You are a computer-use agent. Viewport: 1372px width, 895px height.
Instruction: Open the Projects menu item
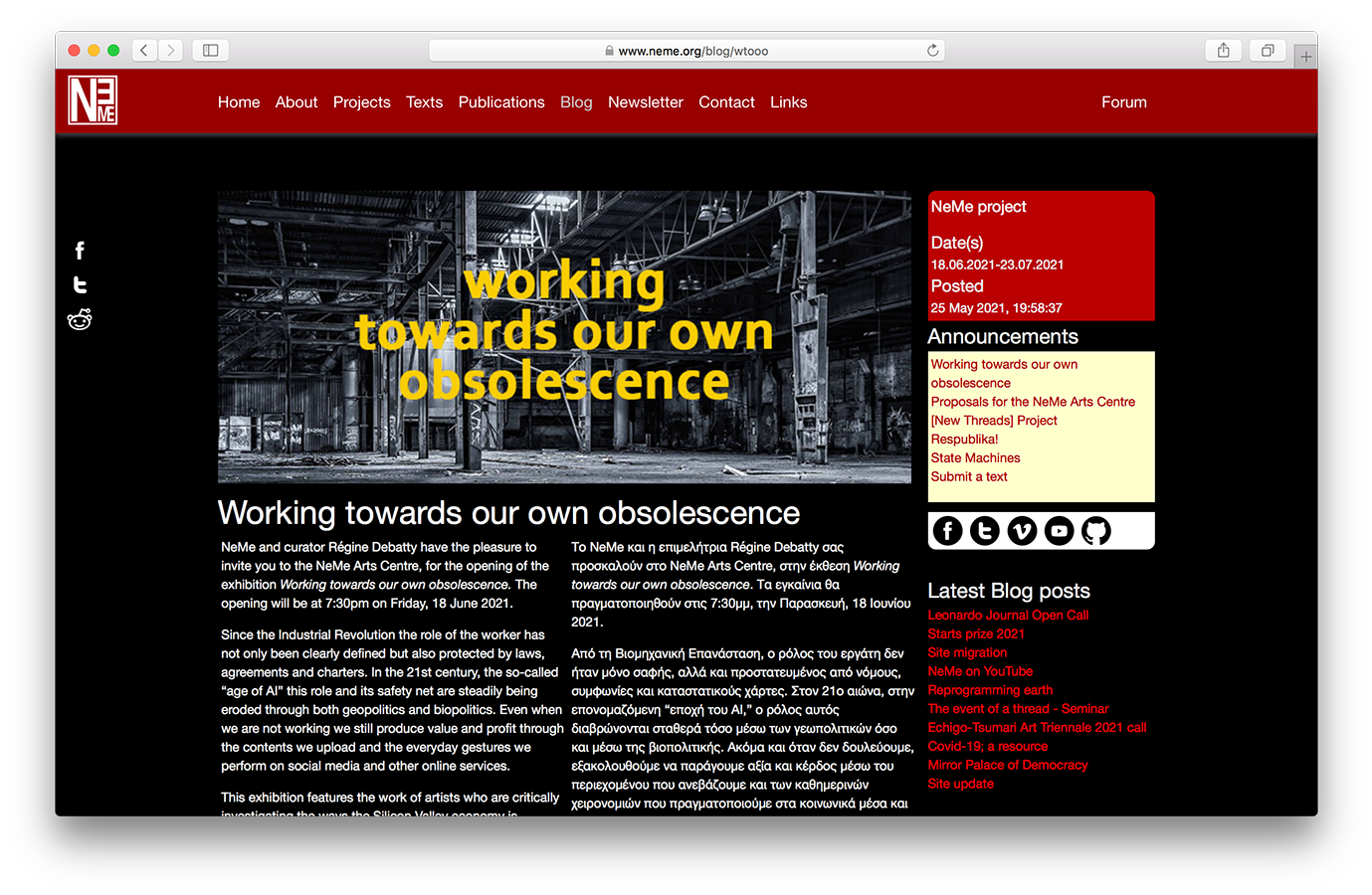point(362,101)
